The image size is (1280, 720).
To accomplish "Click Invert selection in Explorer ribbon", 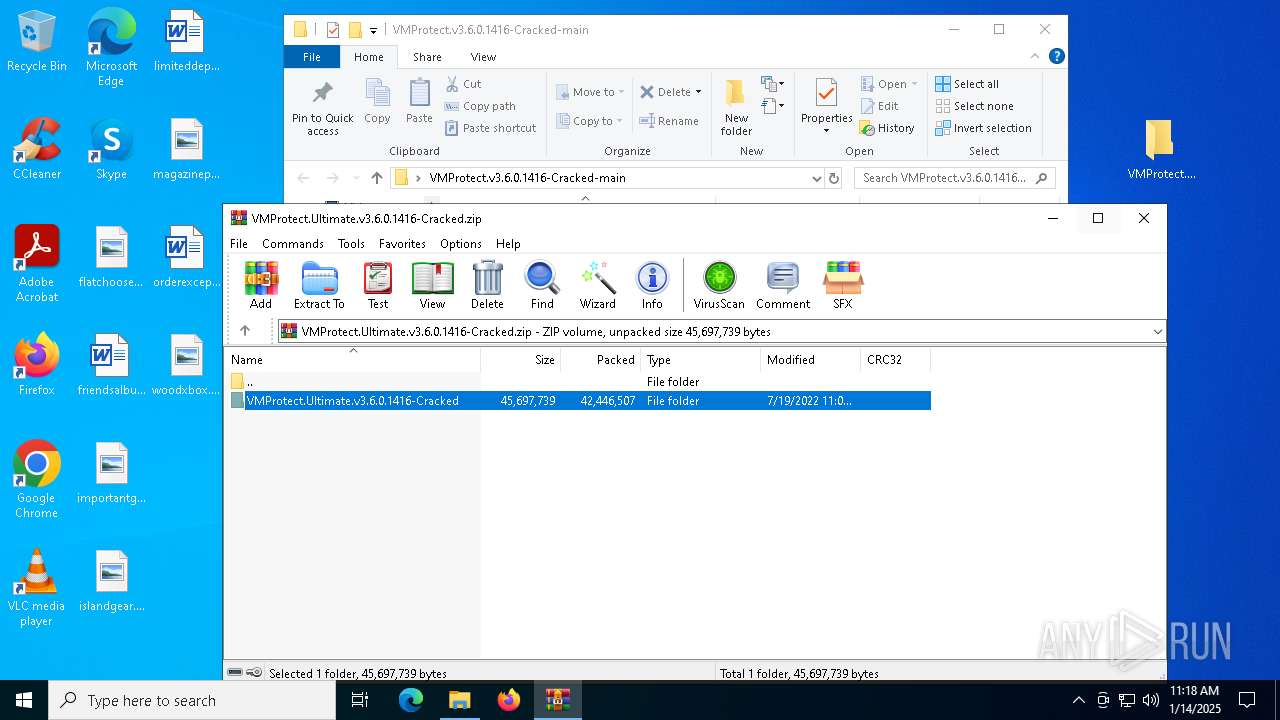I will click(x=983, y=128).
